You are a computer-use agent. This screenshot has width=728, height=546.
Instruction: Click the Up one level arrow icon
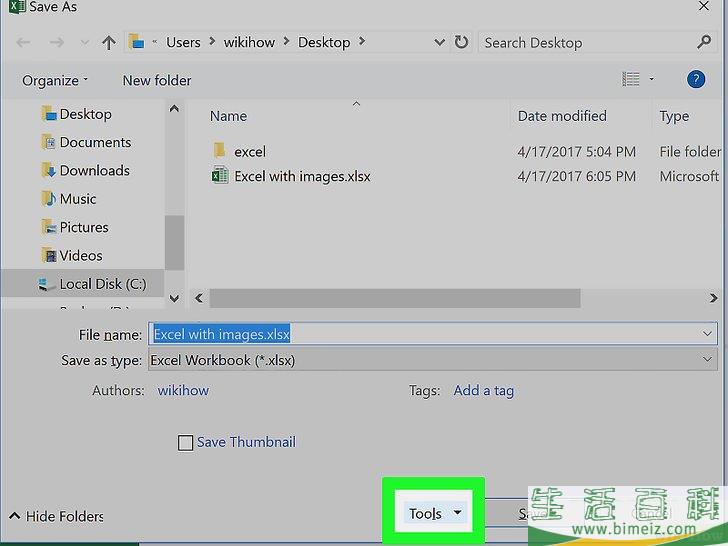109,42
